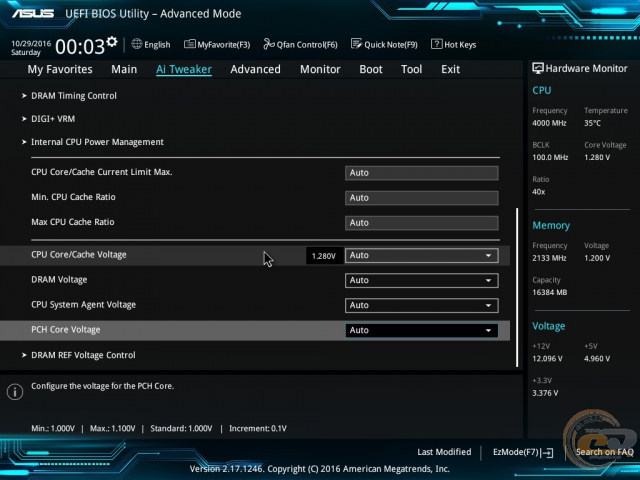Click the settings list vertical scrollbar

coord(517,287)
